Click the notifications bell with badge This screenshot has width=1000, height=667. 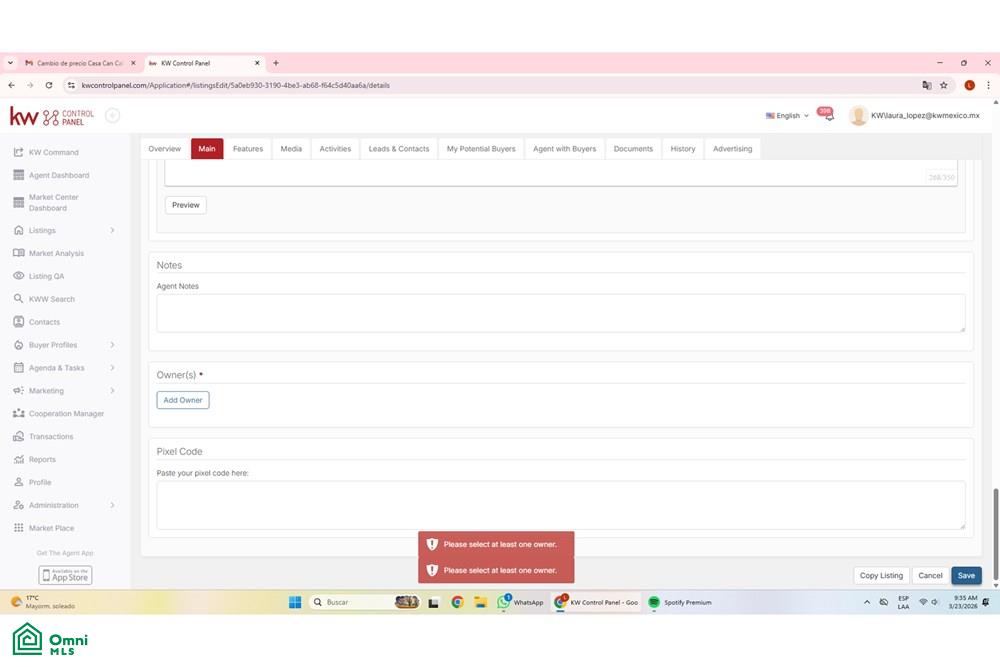(826, 114)
